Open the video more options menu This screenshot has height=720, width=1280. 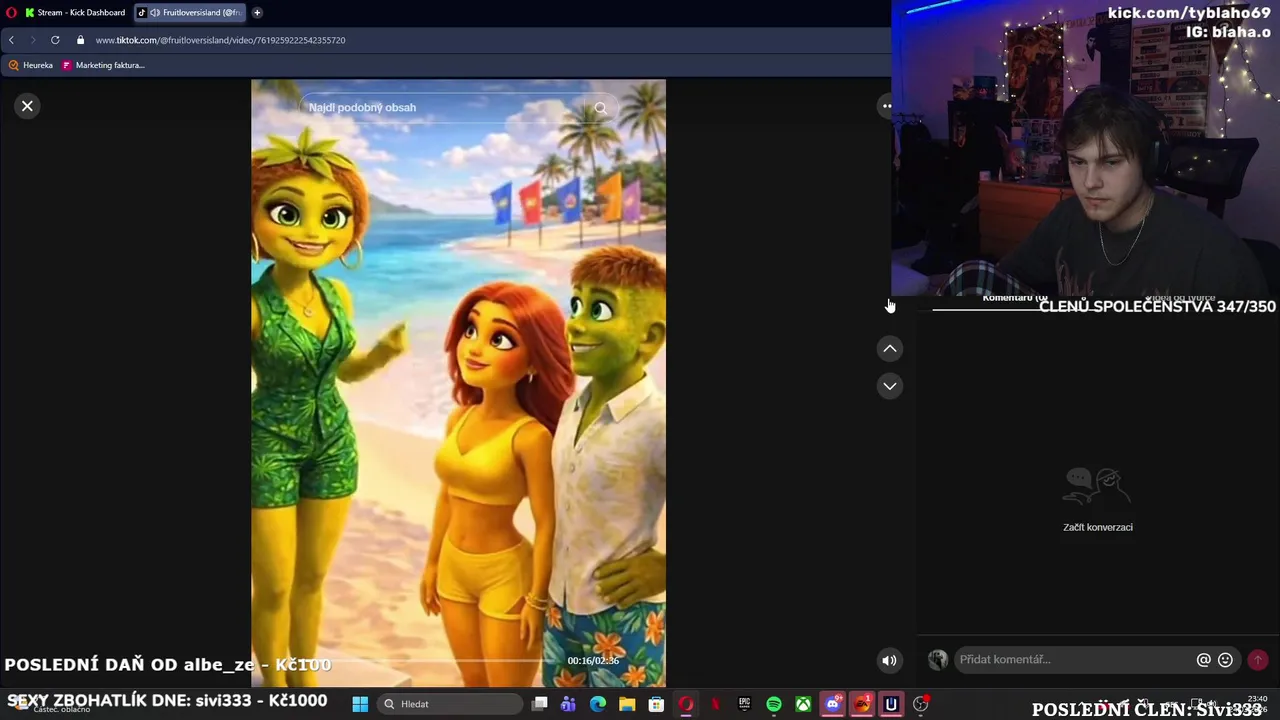coord(886,106)
